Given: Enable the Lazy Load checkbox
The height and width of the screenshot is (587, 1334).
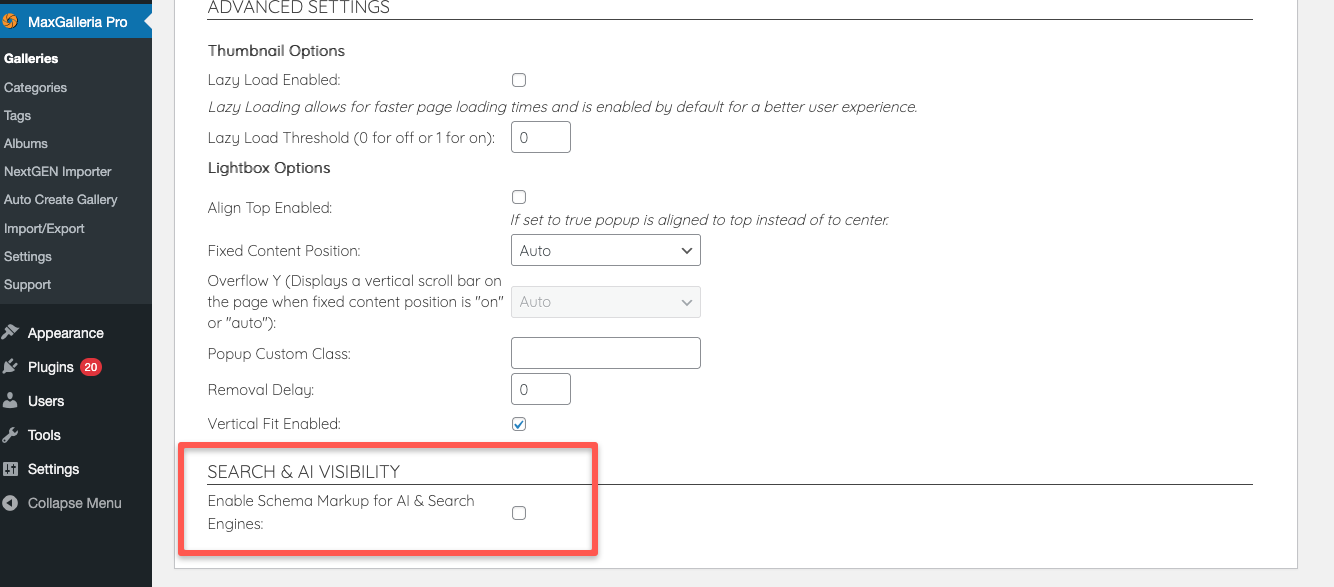Looking at the screenshot, I should 519,80.
